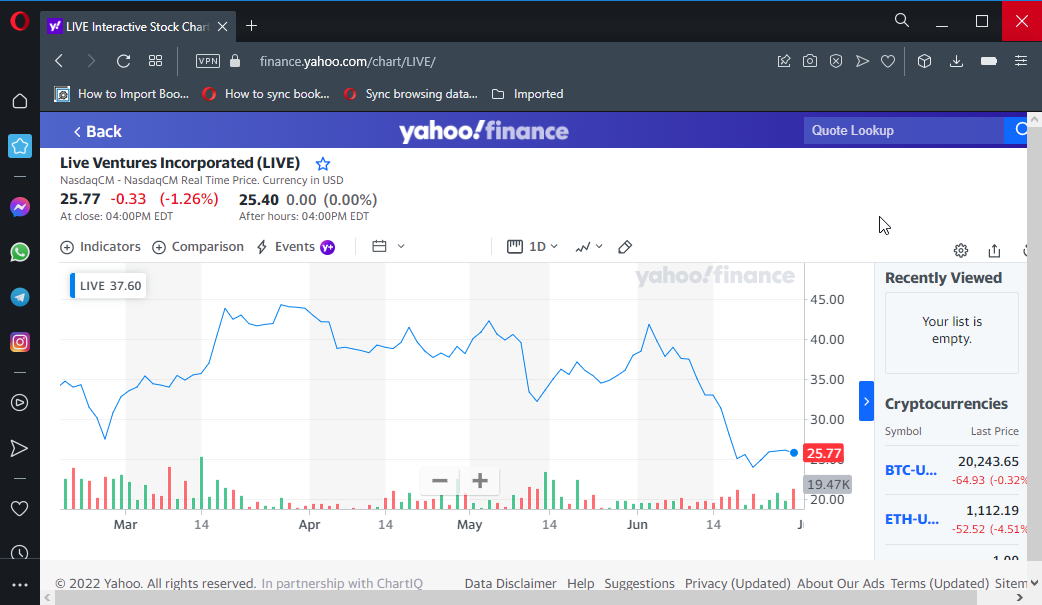Share the chart using share icon
The width and height of the screenshot is (1042, 605).
click(x=994, y=251)
